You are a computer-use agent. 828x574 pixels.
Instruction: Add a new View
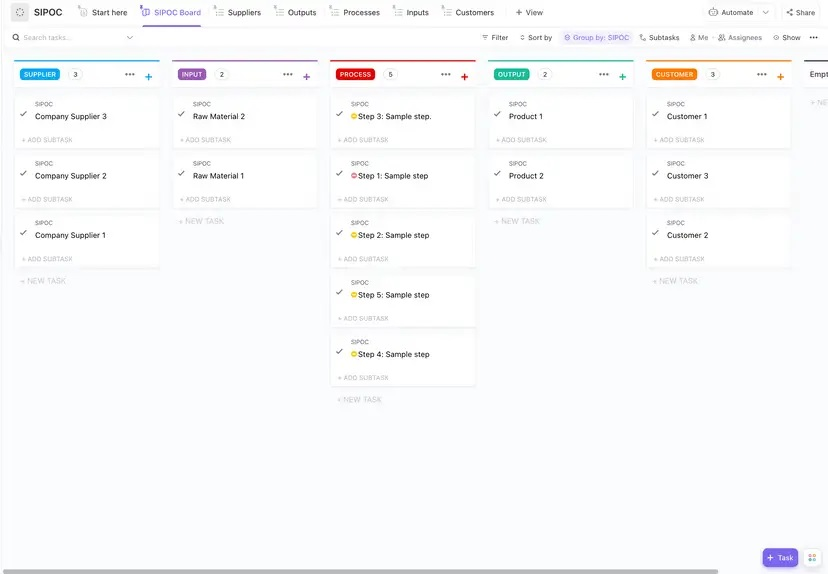(529, 12)
